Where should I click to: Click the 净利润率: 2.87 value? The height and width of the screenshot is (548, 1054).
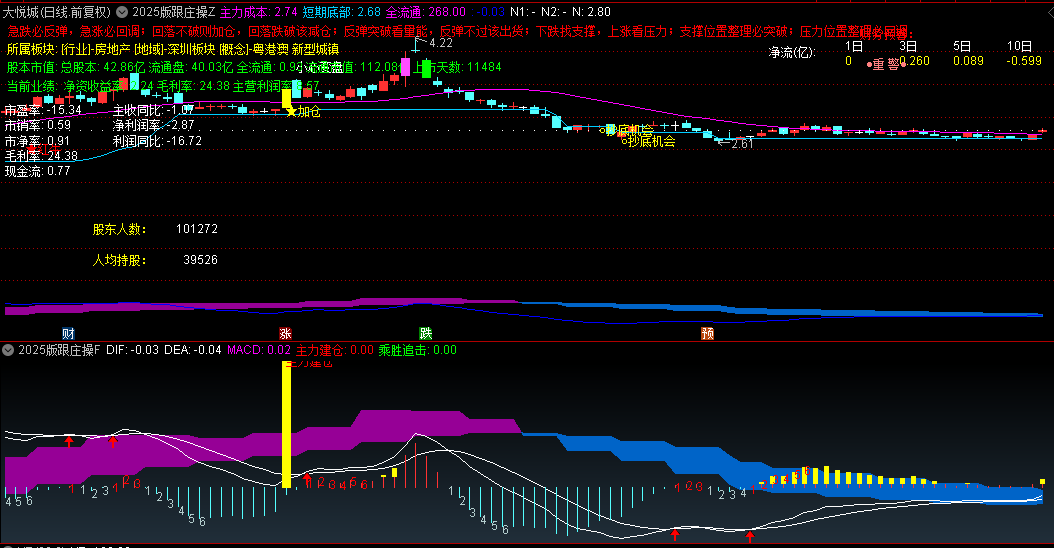click(x=153, y=125)
